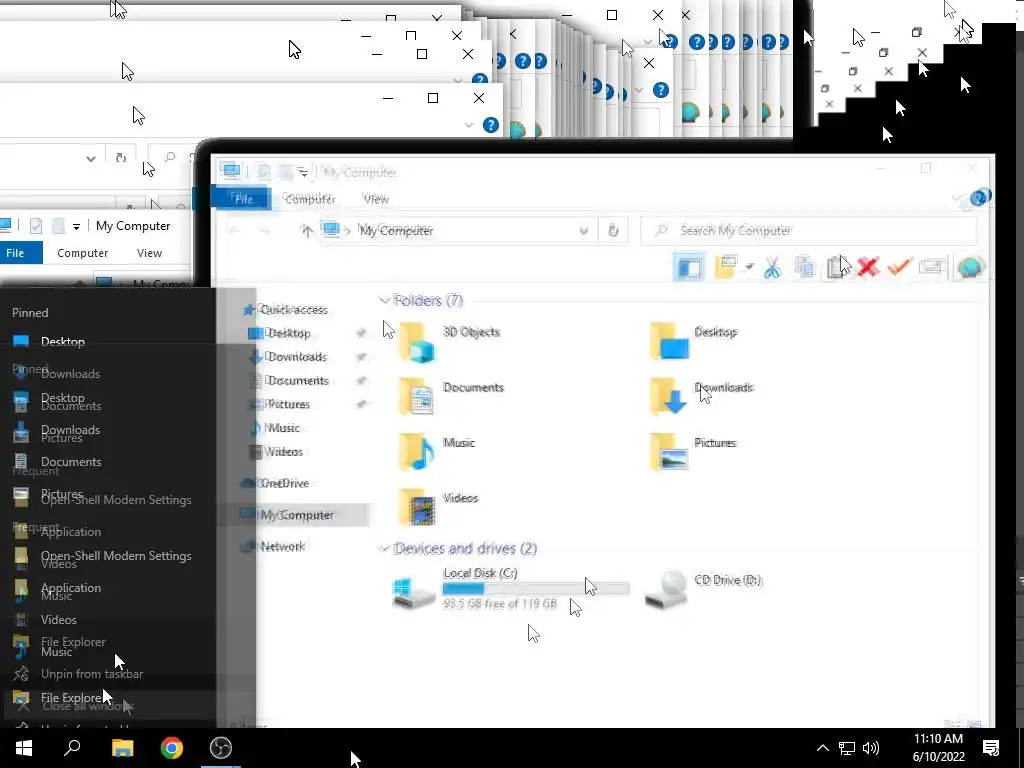Open File tab in background My Computer window
Screen dimensions: 1024x768
click(18, 253)
